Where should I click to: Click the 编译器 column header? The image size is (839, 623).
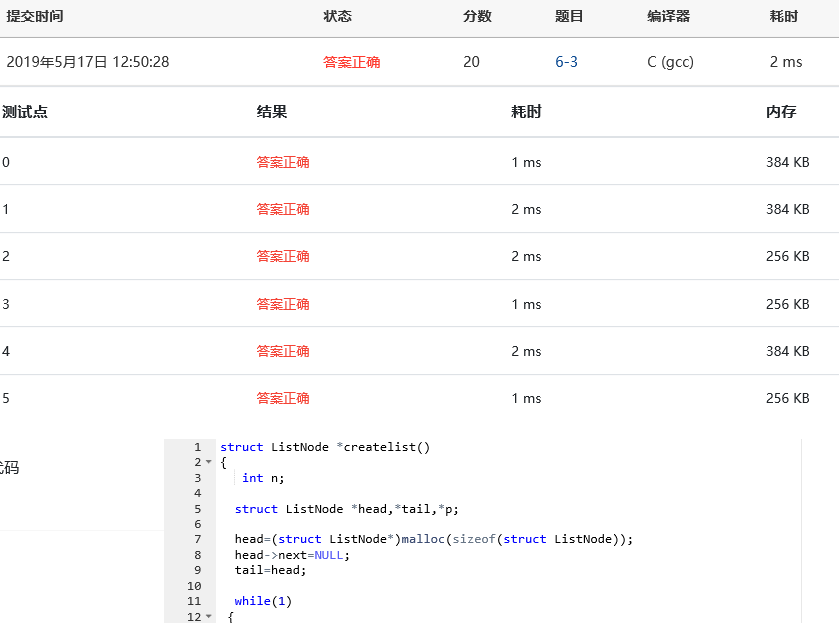coord(668,17)
